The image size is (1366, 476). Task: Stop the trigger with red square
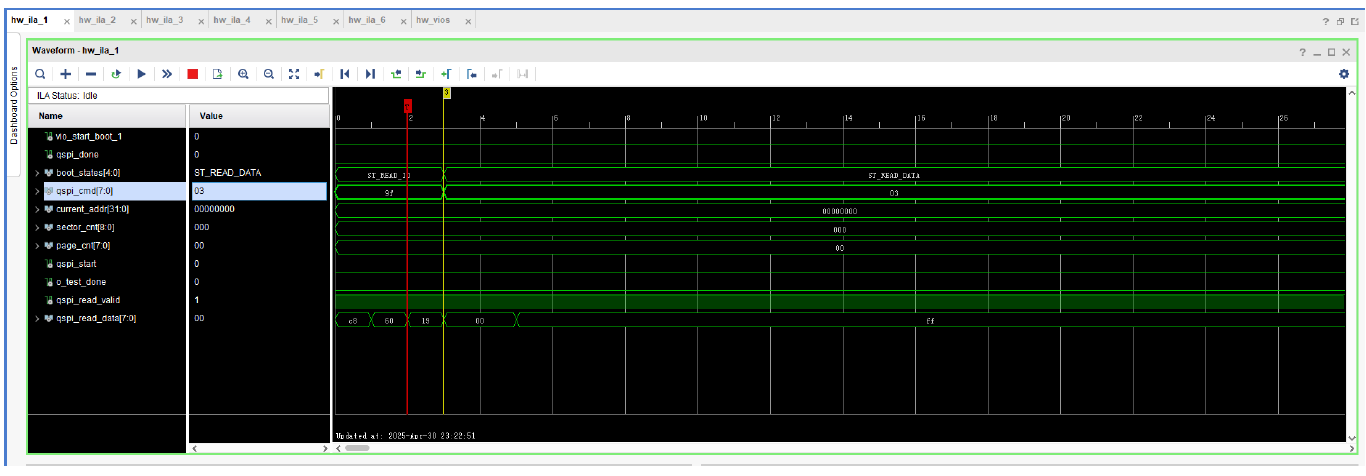[x=193, y=74]
